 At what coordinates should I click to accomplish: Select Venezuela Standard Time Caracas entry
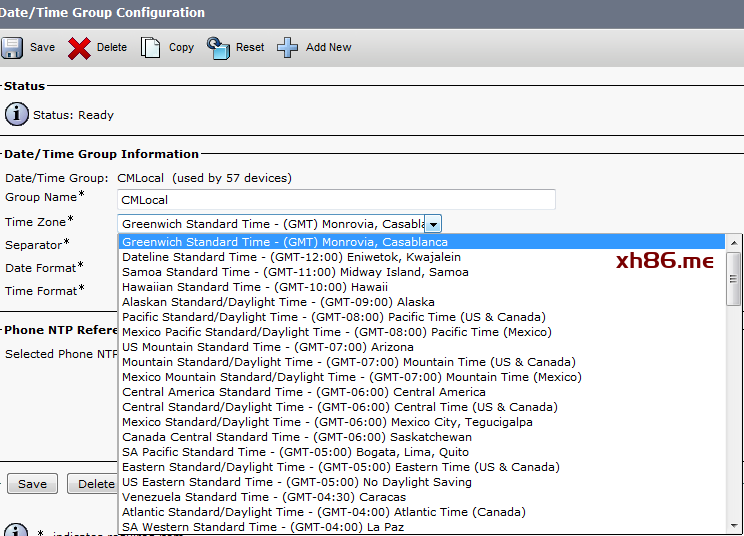pos(264,497)
